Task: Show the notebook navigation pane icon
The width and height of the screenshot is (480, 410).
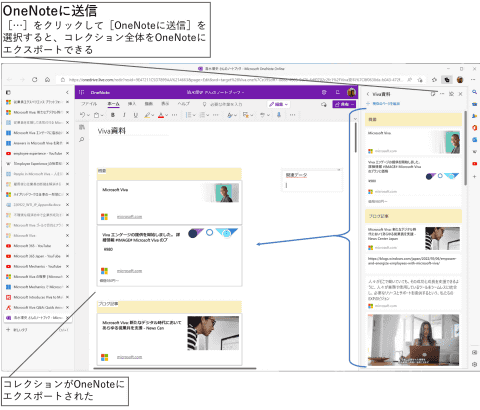Action: coord(82,127)
